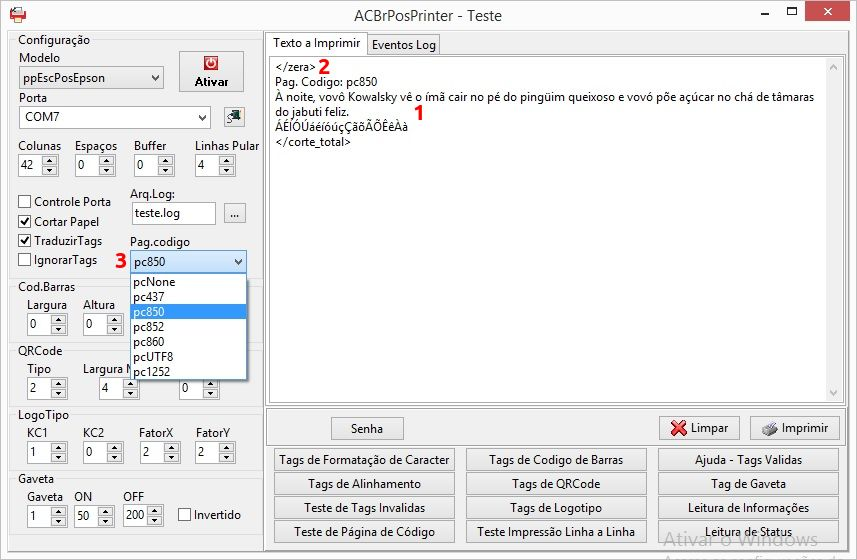Increase LogoTipo FatorX value
This screenshot has width=857, height=560.
[x=171, y=447]
